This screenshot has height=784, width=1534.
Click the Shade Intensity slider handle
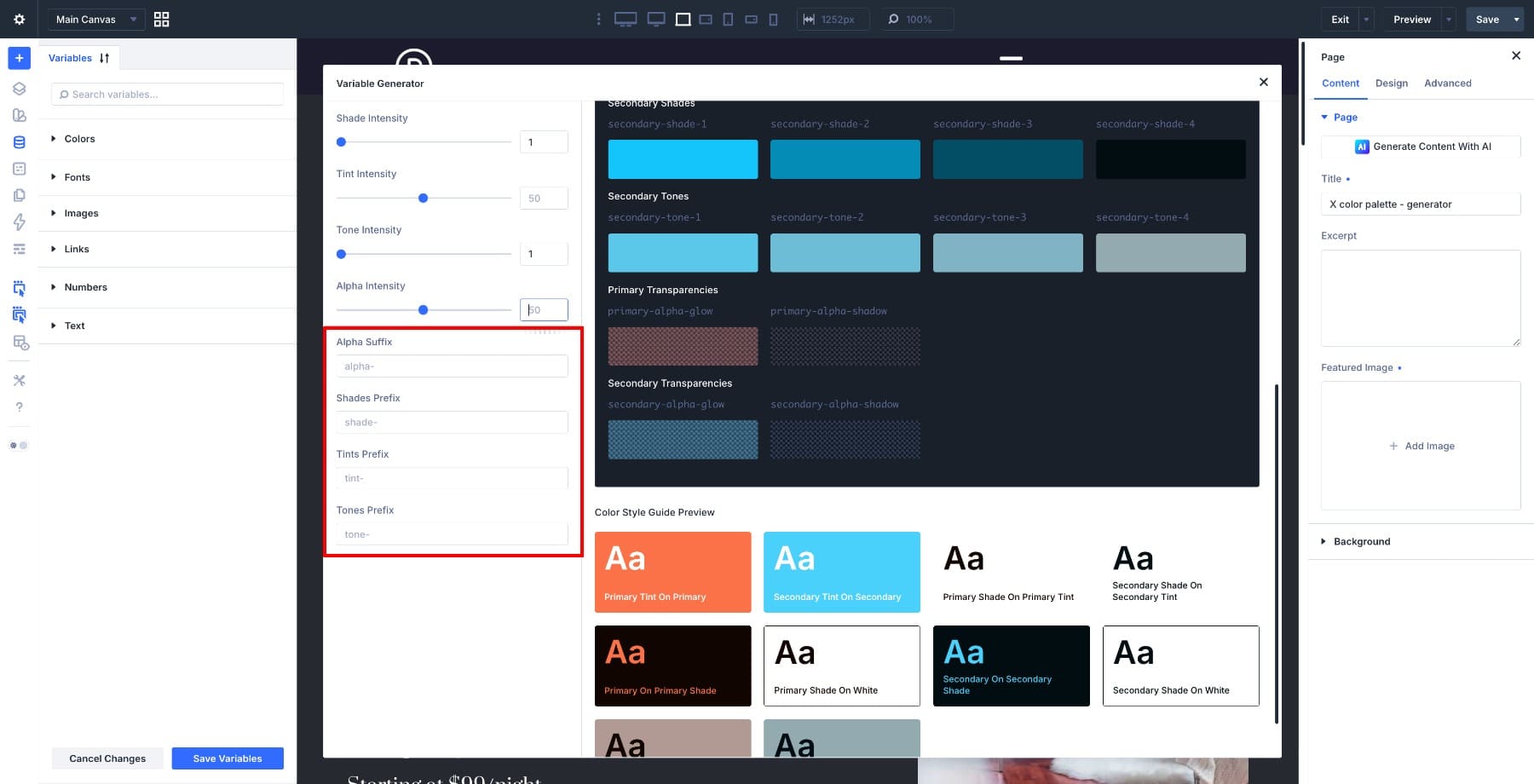pos(342,142)
